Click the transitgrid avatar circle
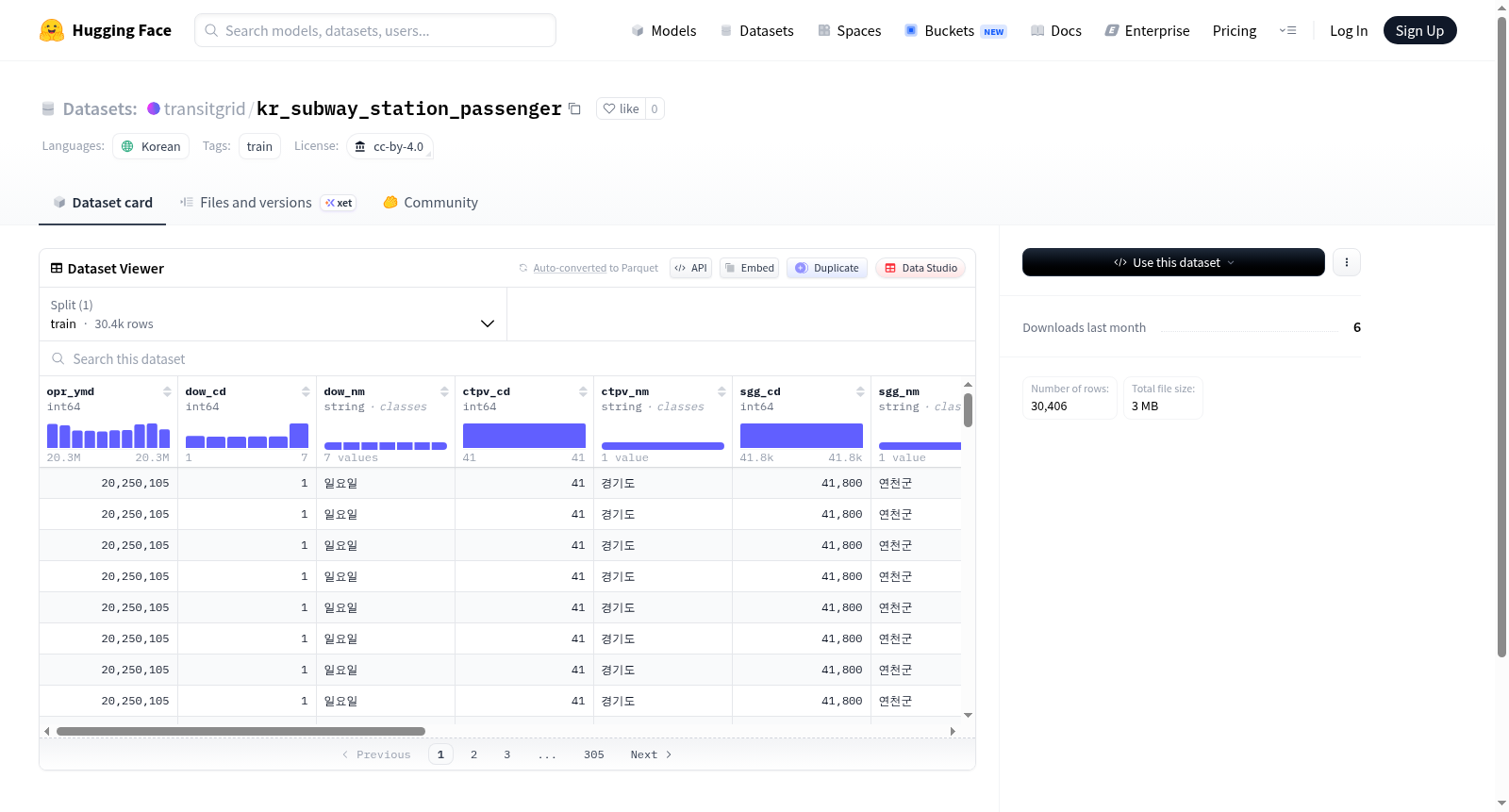This screenshot has height=812, width=1509. [154, 108]
